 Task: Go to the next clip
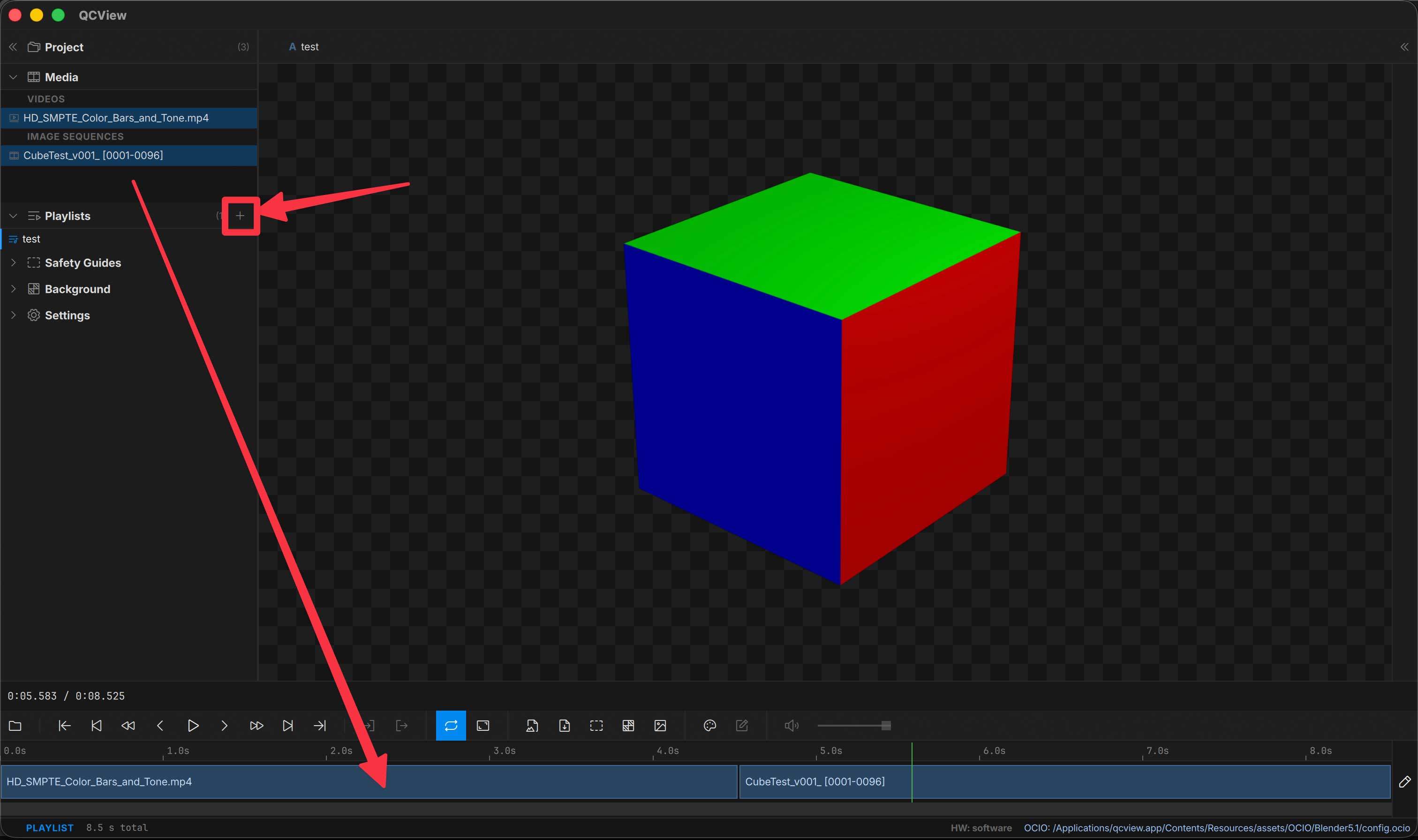coord(288,726)
